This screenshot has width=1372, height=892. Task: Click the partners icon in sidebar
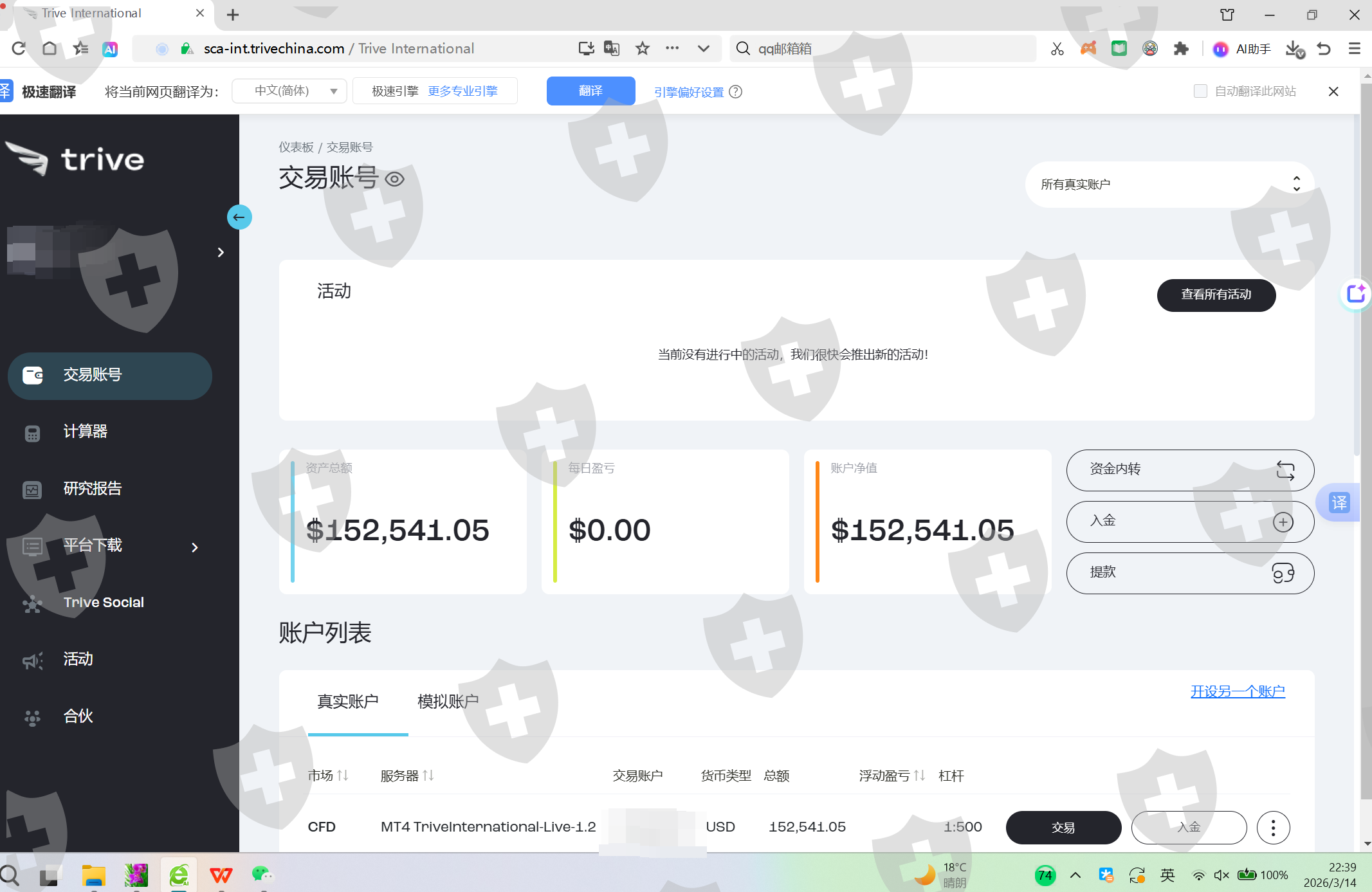32,717
